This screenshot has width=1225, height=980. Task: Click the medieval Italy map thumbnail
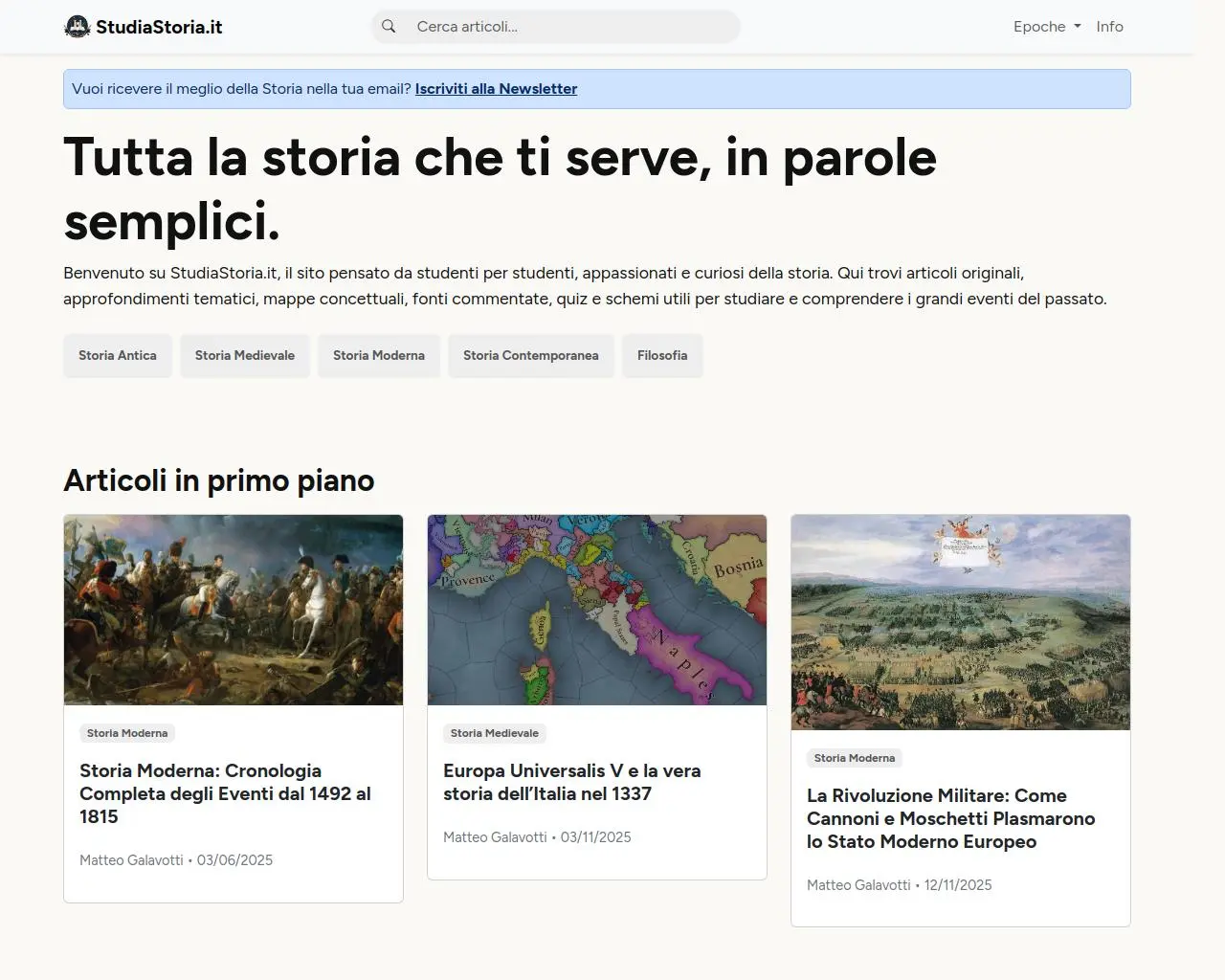(596, 610)
